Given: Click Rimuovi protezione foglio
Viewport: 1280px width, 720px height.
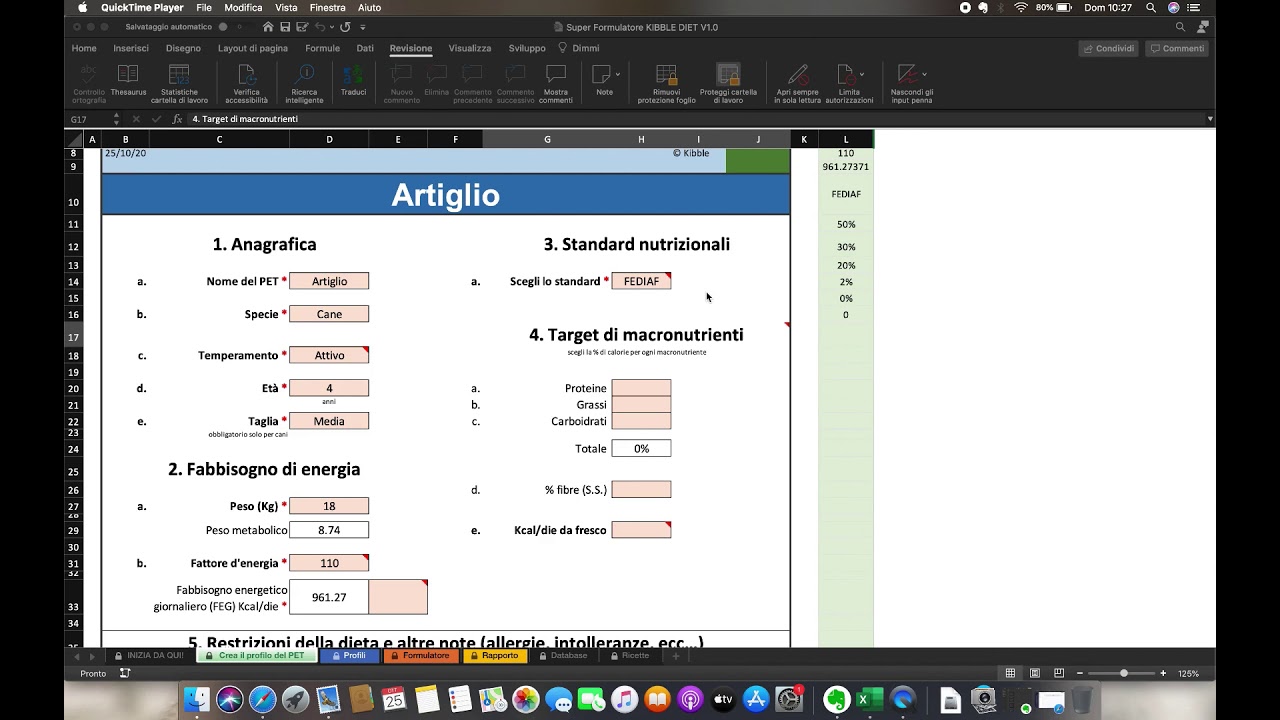Looking at the screenshot, I should click(667, 83).
